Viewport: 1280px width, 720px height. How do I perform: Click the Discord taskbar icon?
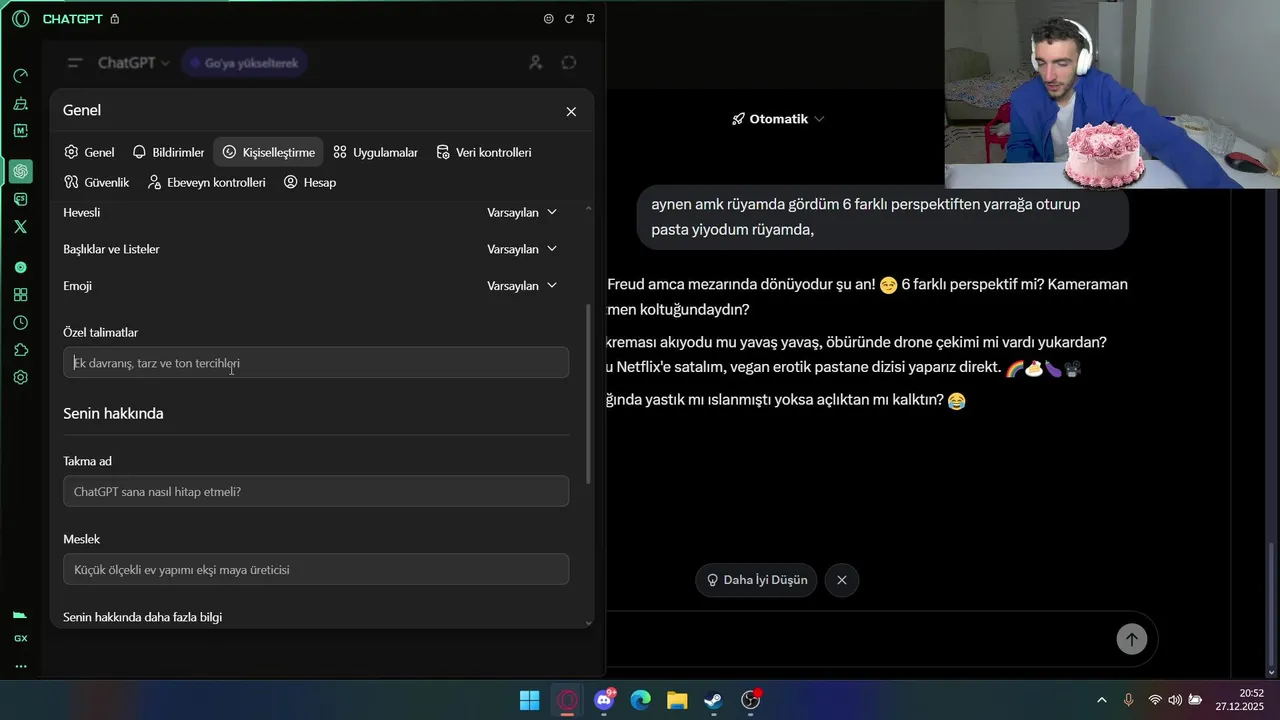pos(604,700)
